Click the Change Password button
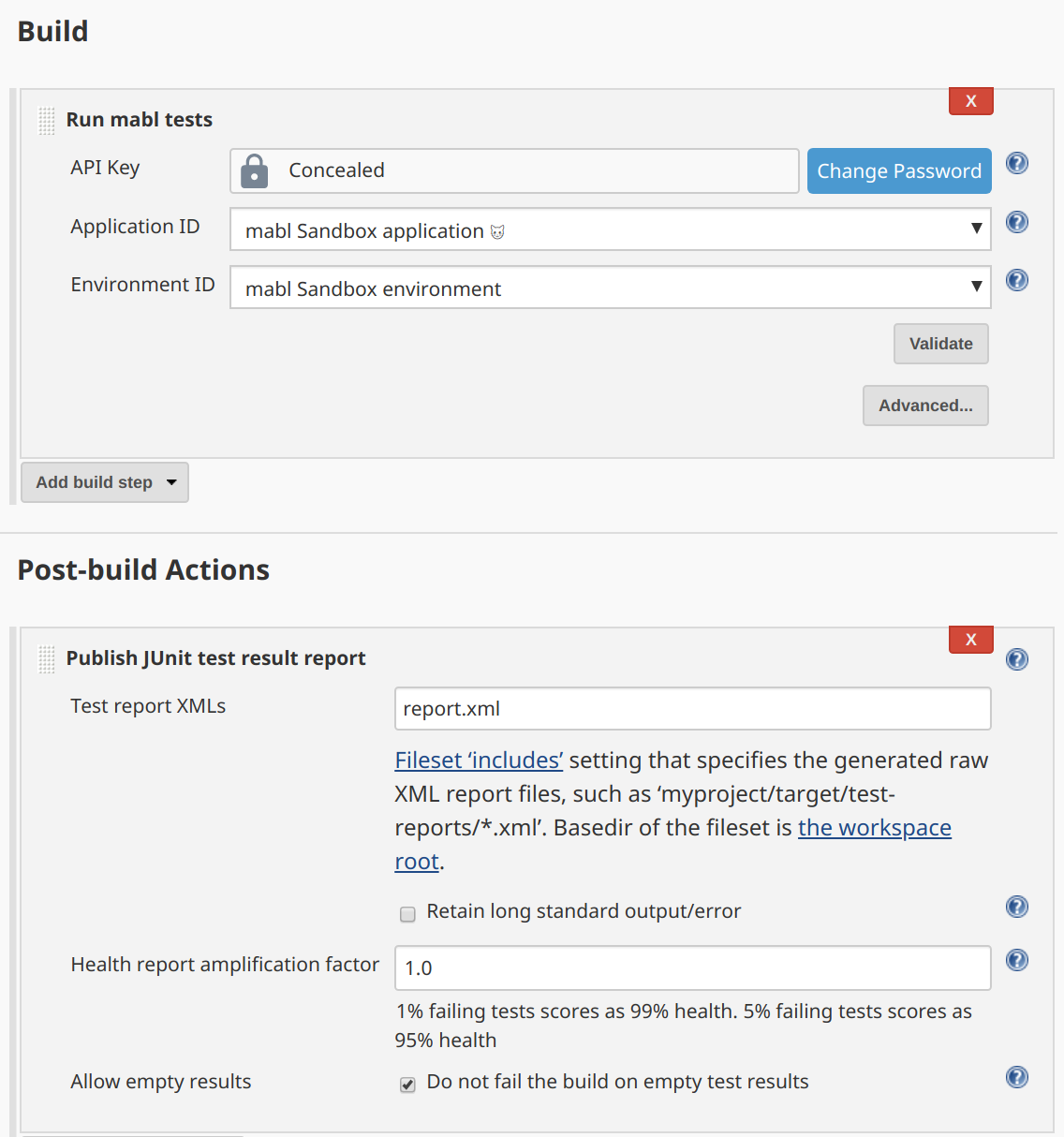The image size is (1064, 1137). 899,171
